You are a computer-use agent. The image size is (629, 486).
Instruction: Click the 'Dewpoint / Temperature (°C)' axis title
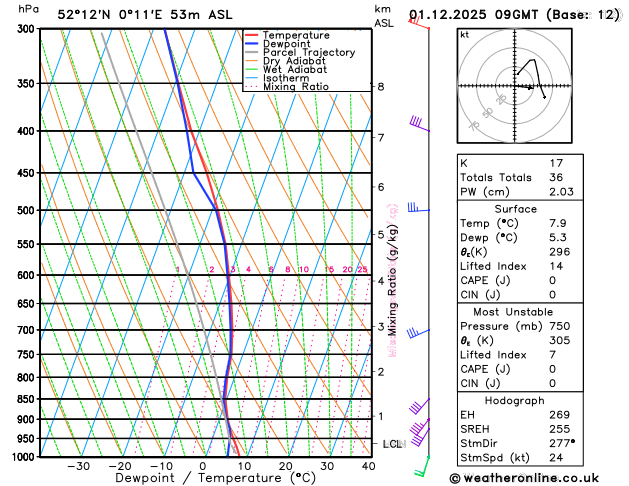click(215, 478)
